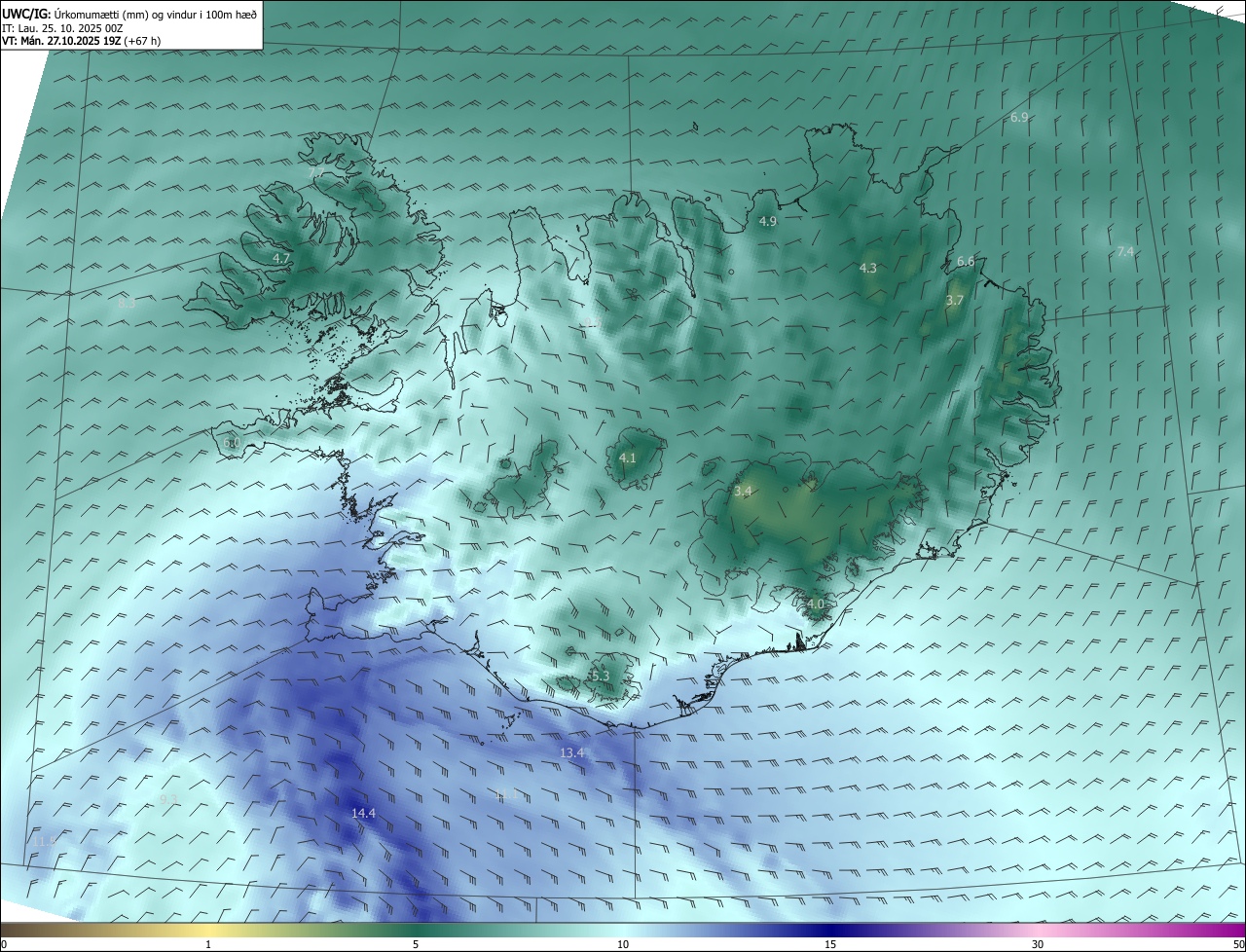Screen dimensions: 1246x952
Task: Click the 7.4 value label over the eastern sea
Action: (1125, 252)
